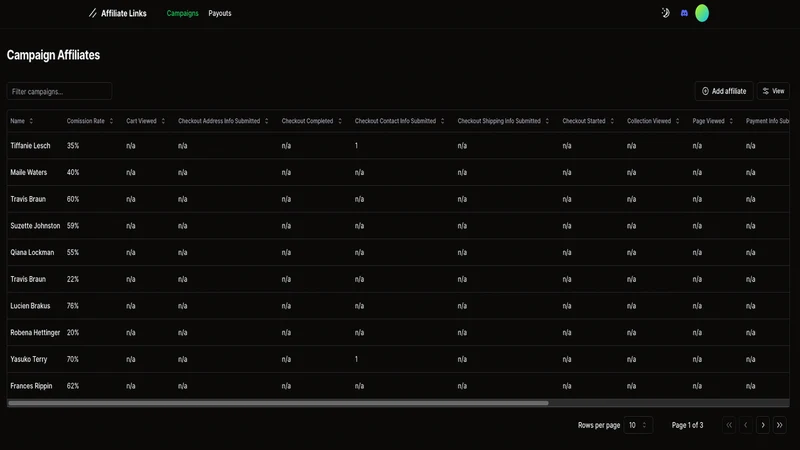This screenshot has height=450, width=800.
Task: Open the green user avatar menu
Action: point(702,13)
